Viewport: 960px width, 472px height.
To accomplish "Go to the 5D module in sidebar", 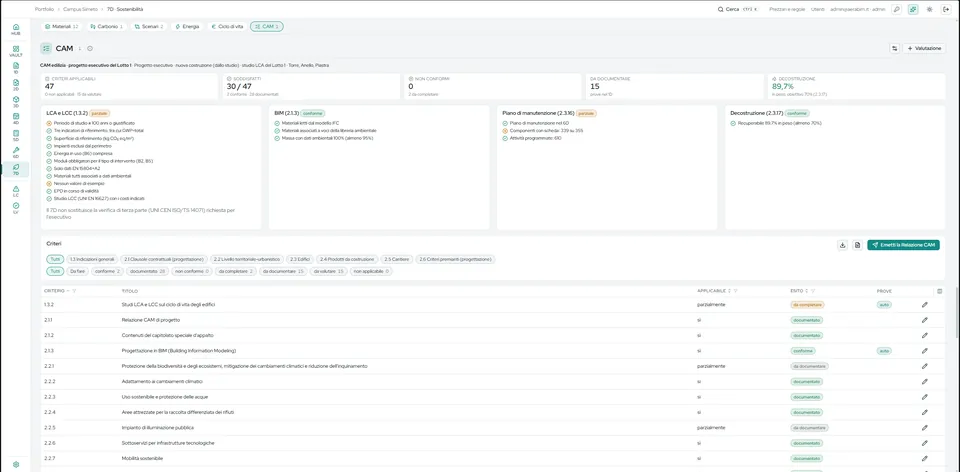I will tap(16, 135).
